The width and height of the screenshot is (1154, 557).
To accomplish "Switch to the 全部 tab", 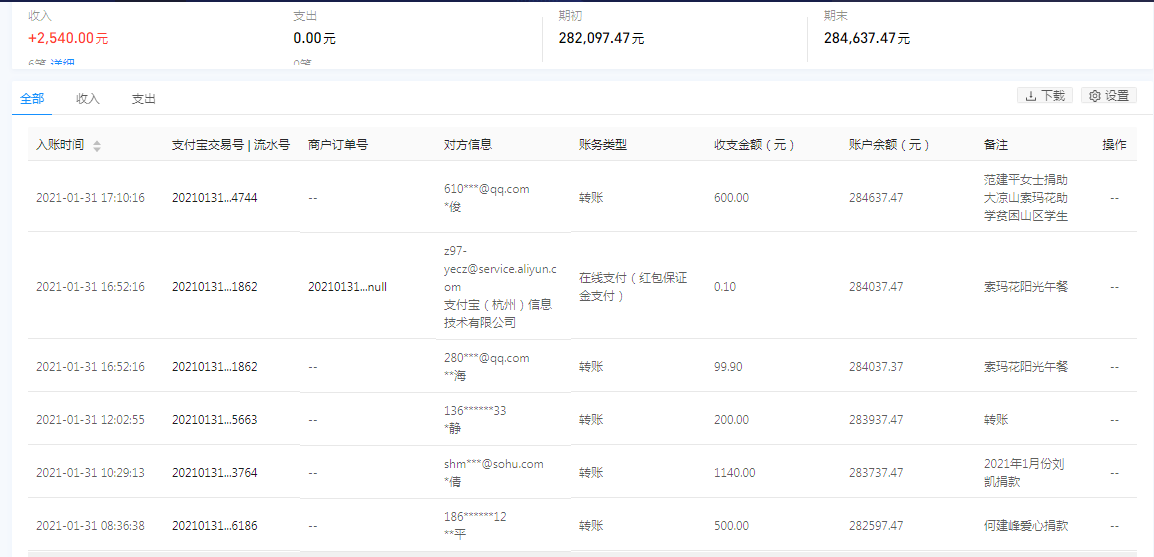I will pos(32,99).
